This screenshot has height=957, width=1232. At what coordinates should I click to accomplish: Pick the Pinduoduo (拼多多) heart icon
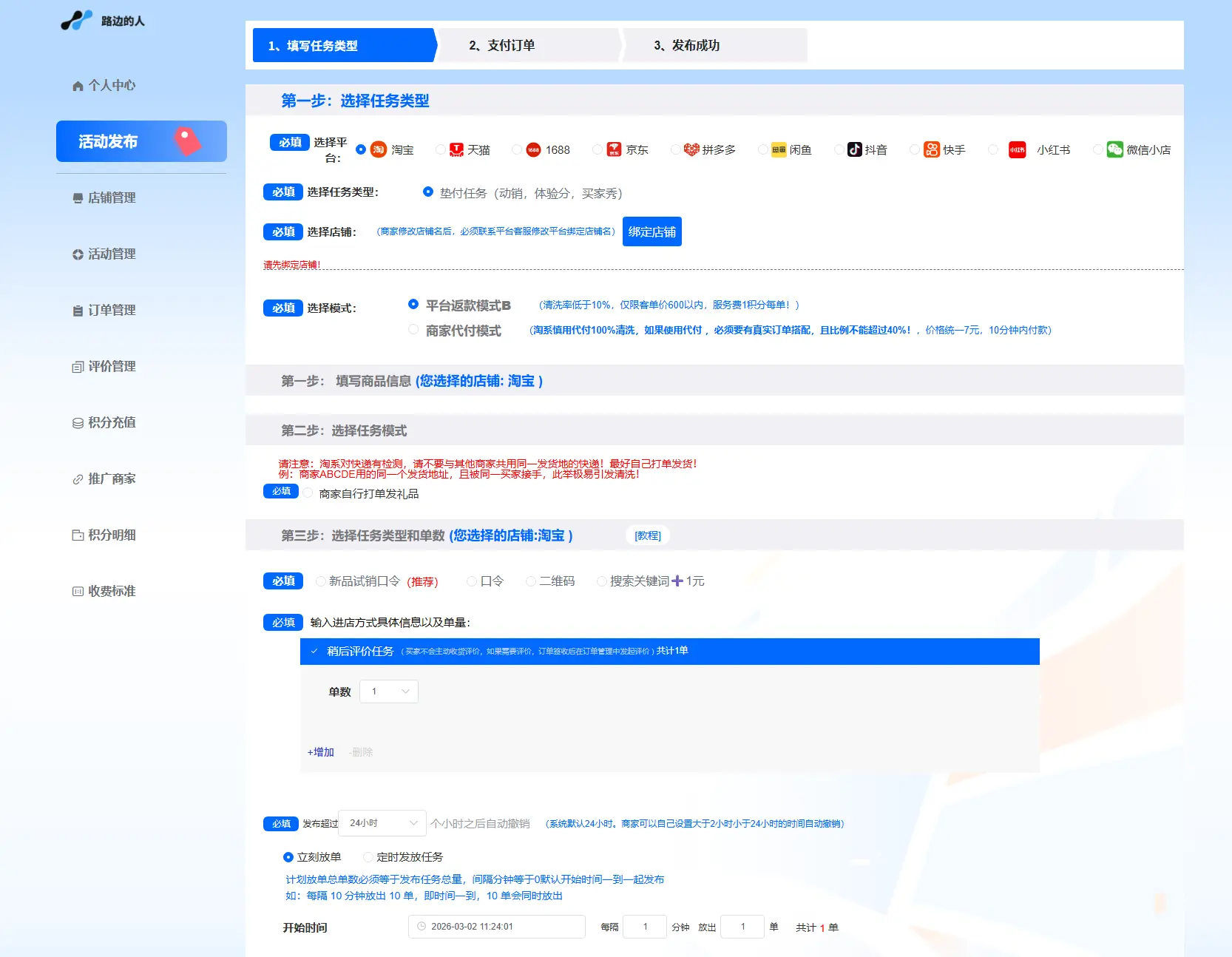click(691, 149)
